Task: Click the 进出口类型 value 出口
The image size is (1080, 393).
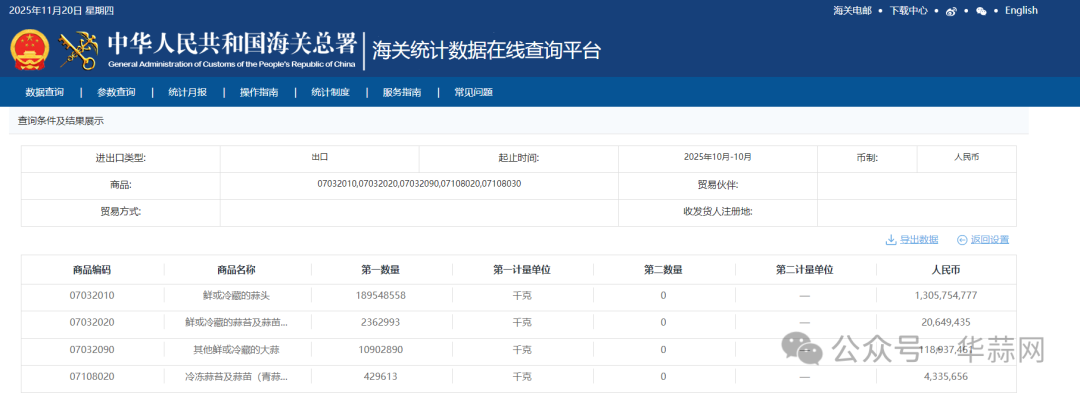Action: [x=320, y=157]
